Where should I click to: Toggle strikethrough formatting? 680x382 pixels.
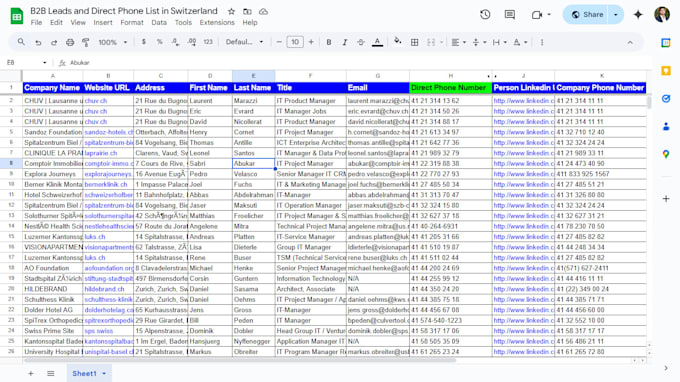(361, 42)
